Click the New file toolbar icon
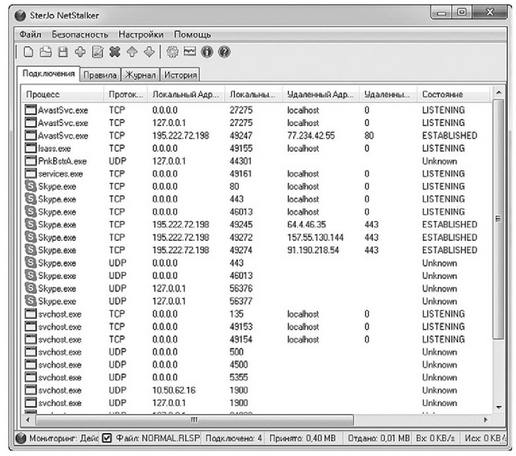The height and width of the screenshot is (456, 516). click(x=29, y=52)
